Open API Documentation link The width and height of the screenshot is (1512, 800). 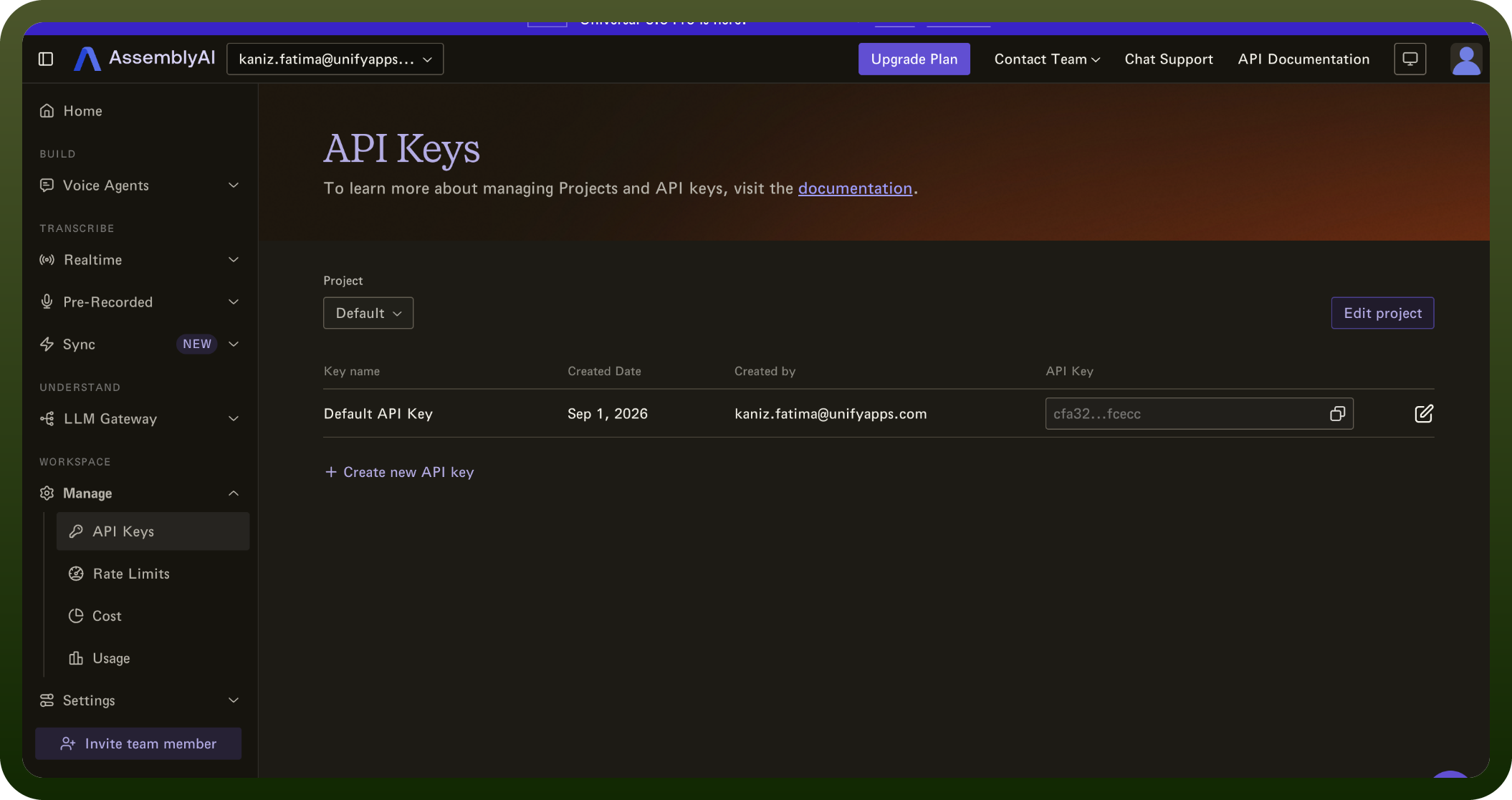(1303, 59)
